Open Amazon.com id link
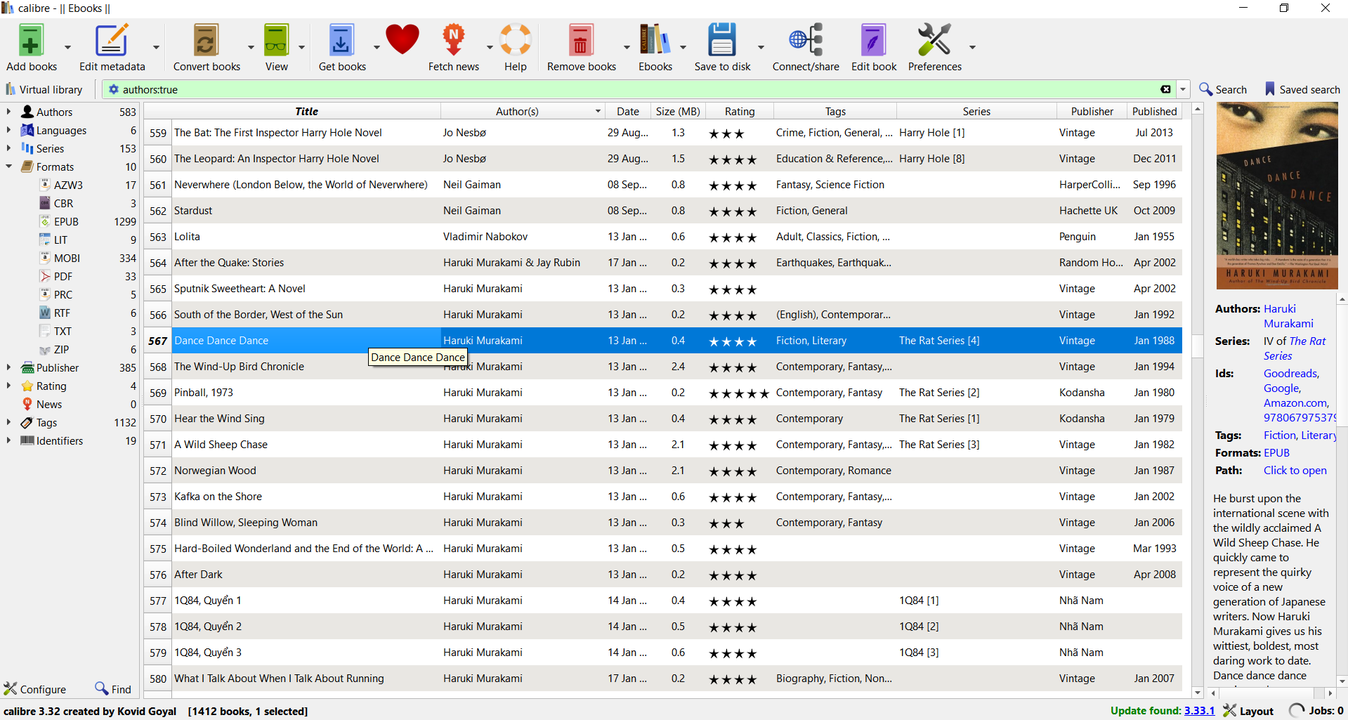Image resolution: width=1348 pixels, height=720 pixels. 1297,403
